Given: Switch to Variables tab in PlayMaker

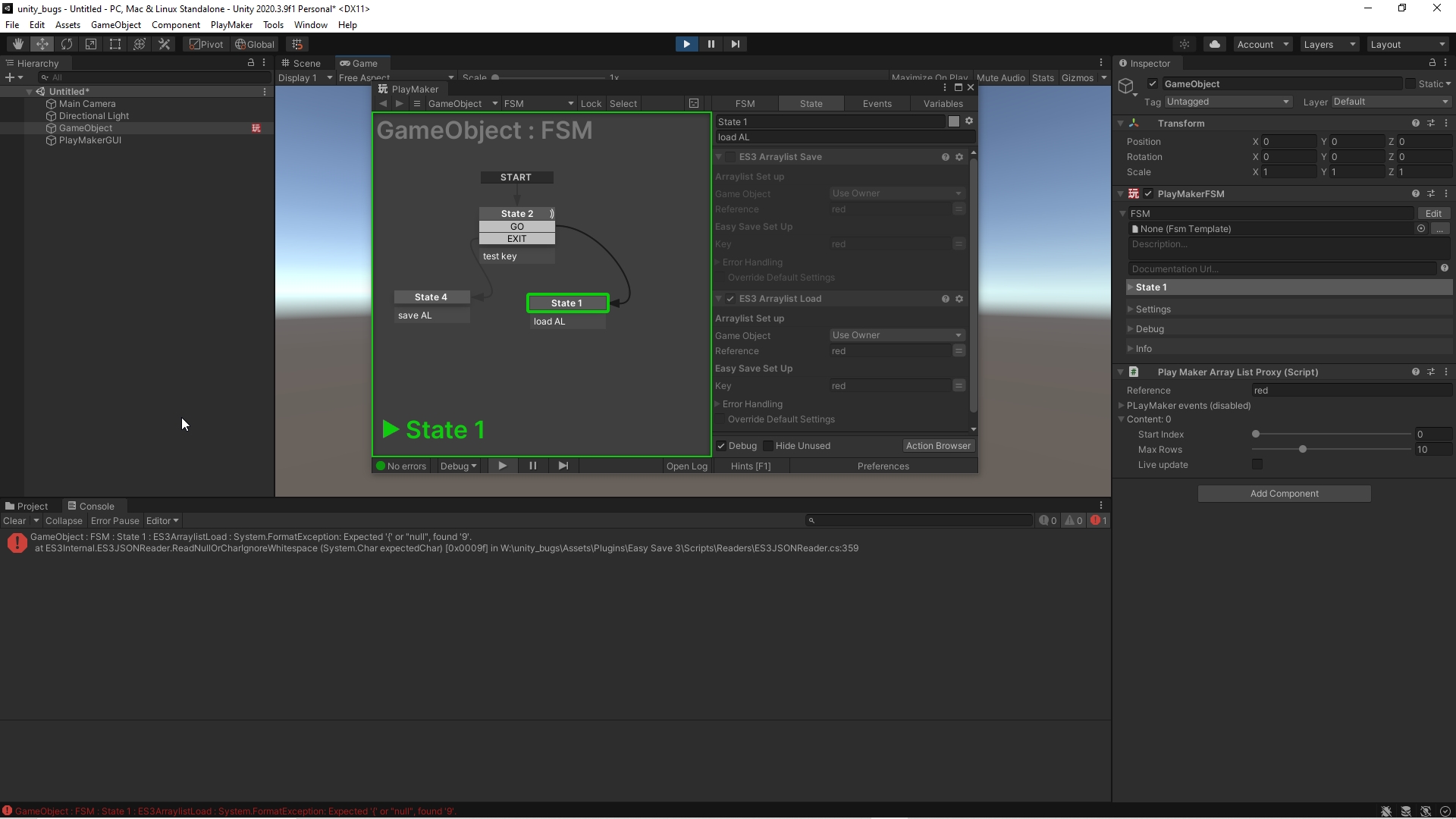Looking at the screenshot, I should click(943, 104).
